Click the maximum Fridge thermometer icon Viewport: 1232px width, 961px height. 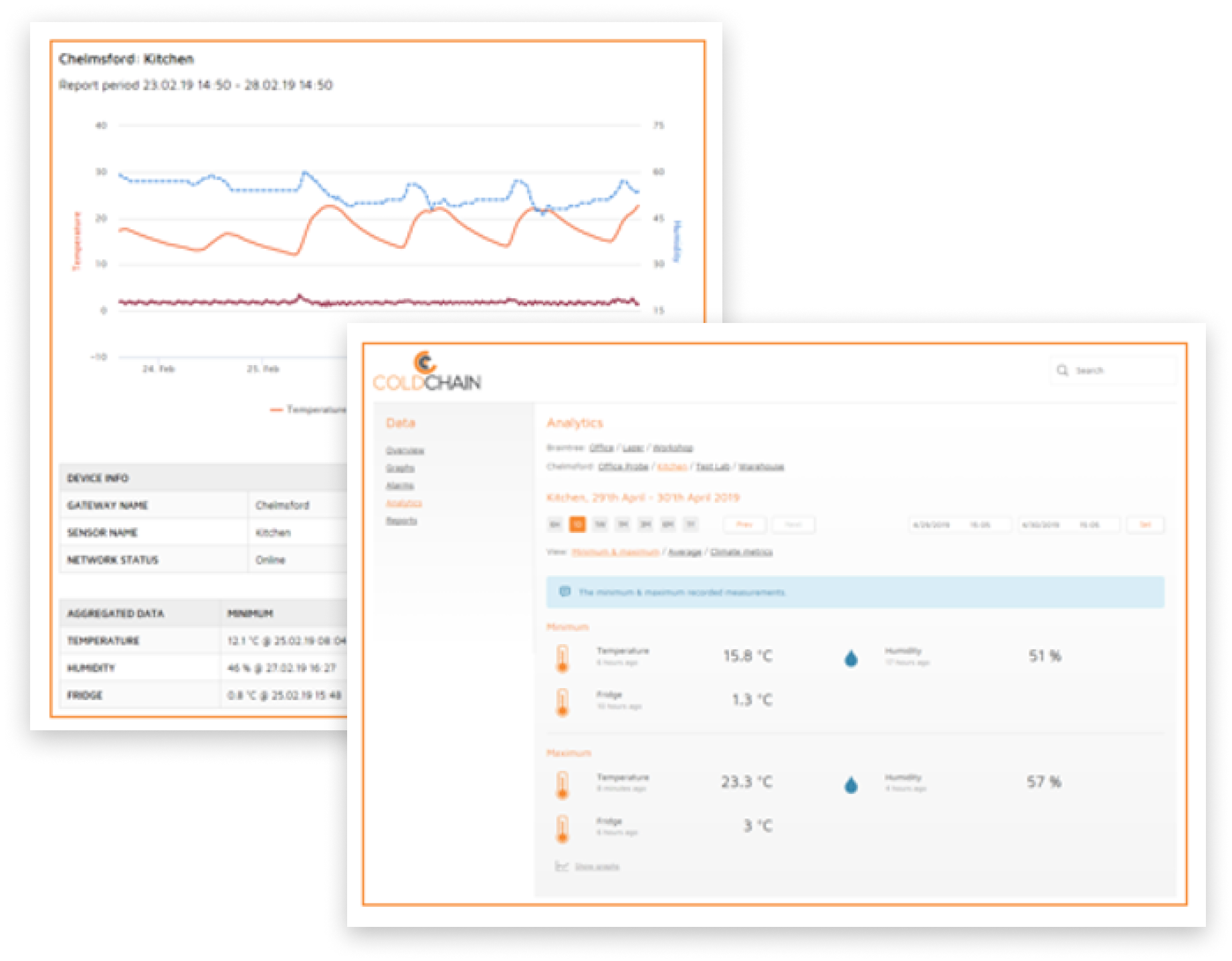click(562, 829)
